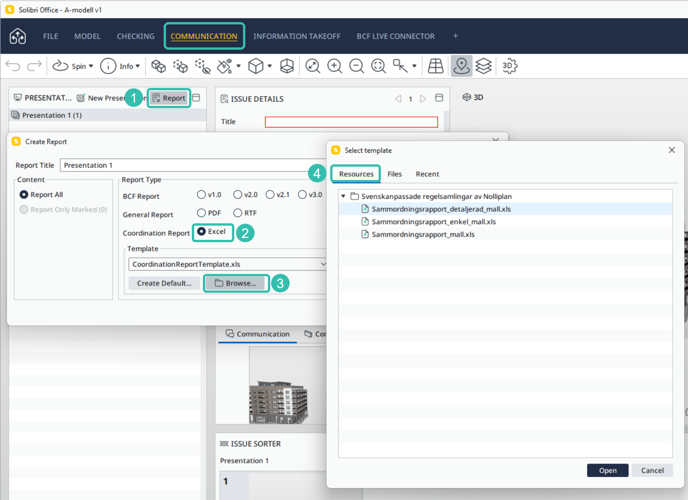The image size is (688, 500).
Task: Open the 3D settings gear icon
Action: click(510, 66)
